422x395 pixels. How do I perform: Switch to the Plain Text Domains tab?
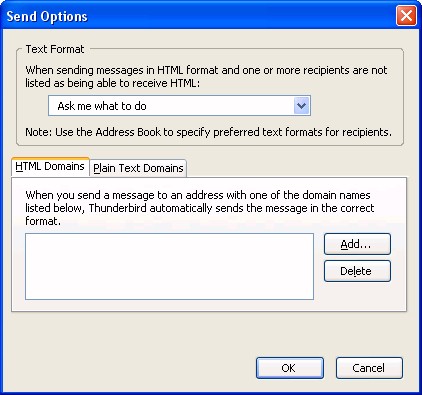[x=138, y=168]
